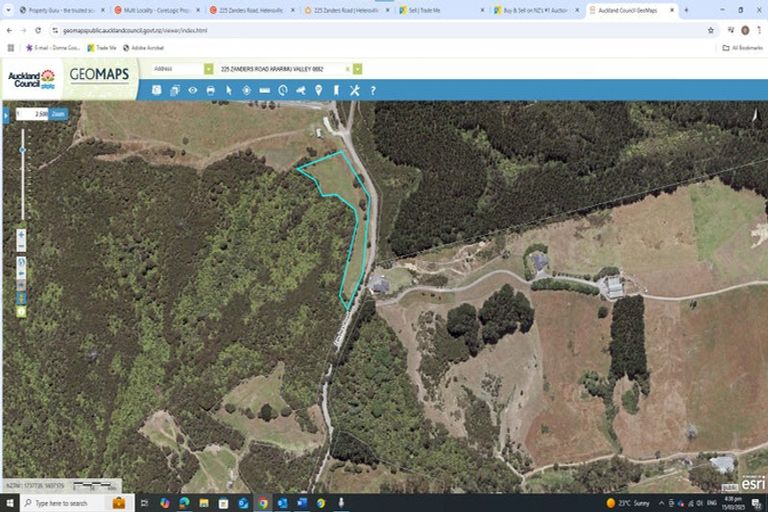Click the printer icon in blue toolbar
The width and height of the screenshot is (768, 512).
(x=211, y=90)
